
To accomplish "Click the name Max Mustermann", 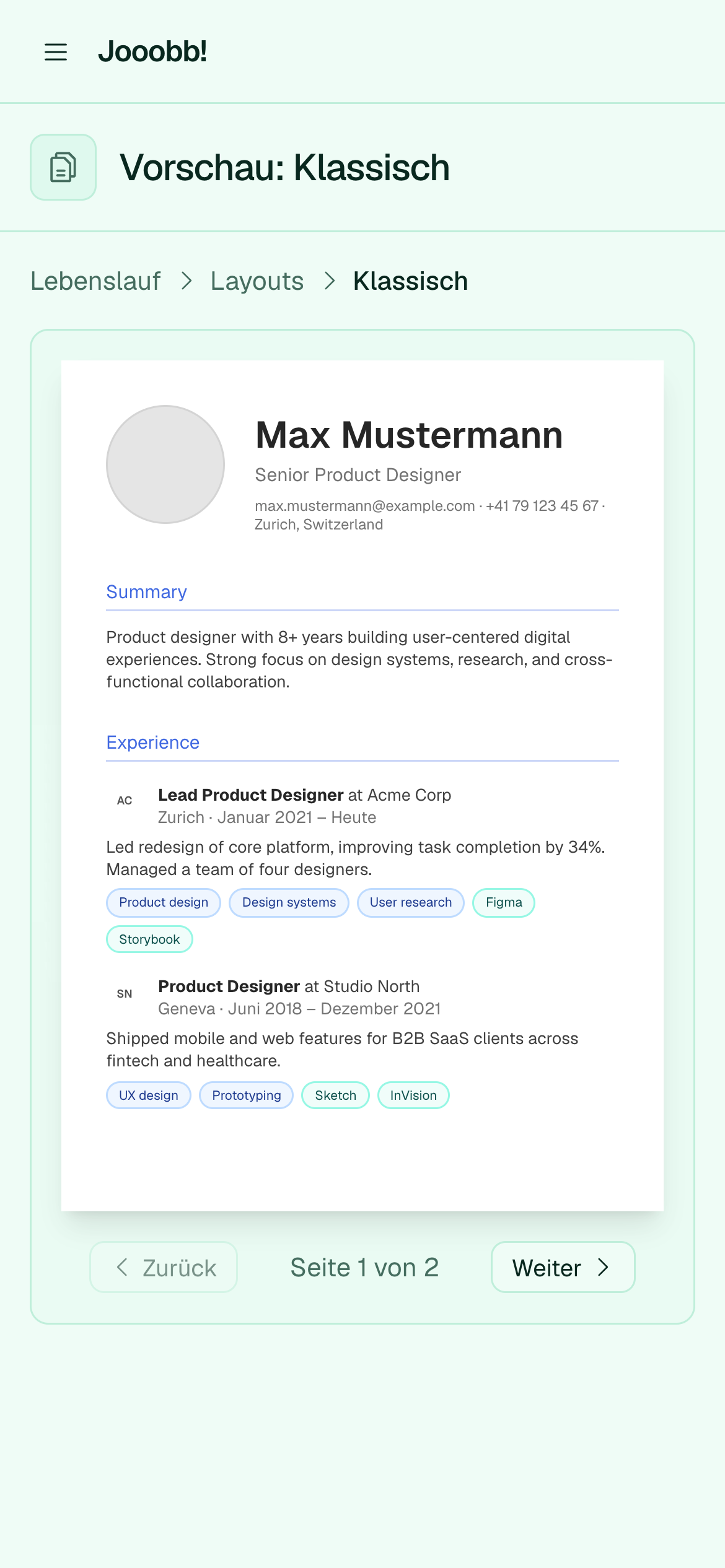I will coord(409,435).
